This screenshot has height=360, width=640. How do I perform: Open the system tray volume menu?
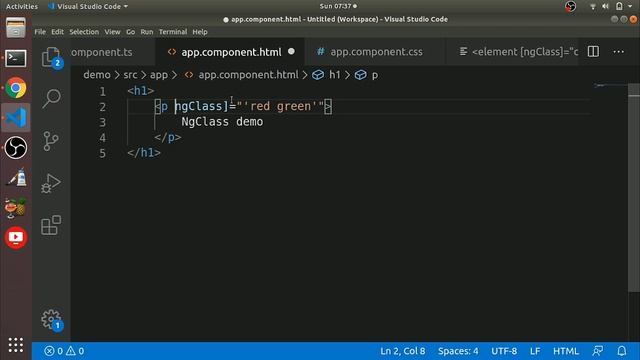605,6
